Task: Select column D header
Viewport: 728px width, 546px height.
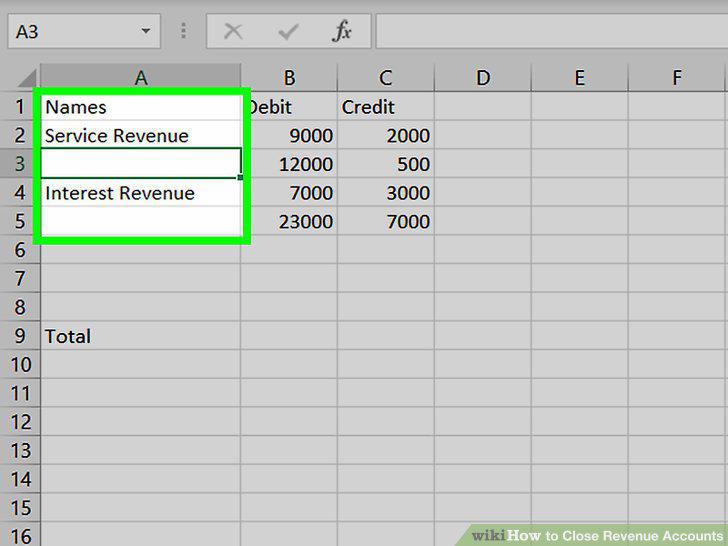Action: (x=483, y=78)
